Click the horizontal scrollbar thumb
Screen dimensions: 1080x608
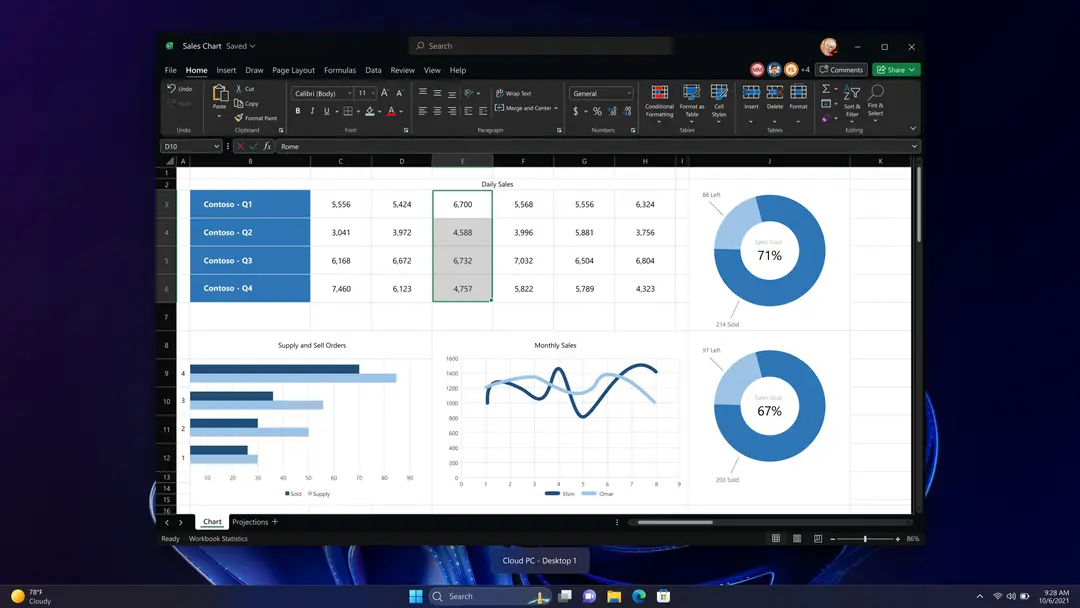675,522
